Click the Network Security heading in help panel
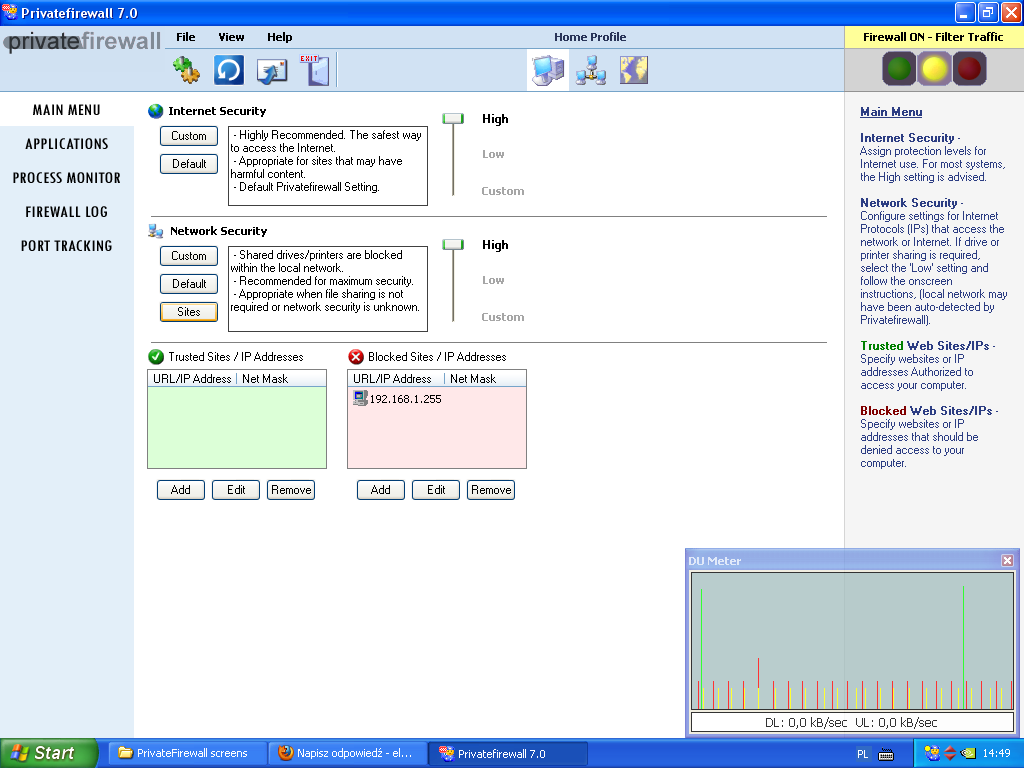Viewport: 1024px width, 768px height. tap(908, 202)
